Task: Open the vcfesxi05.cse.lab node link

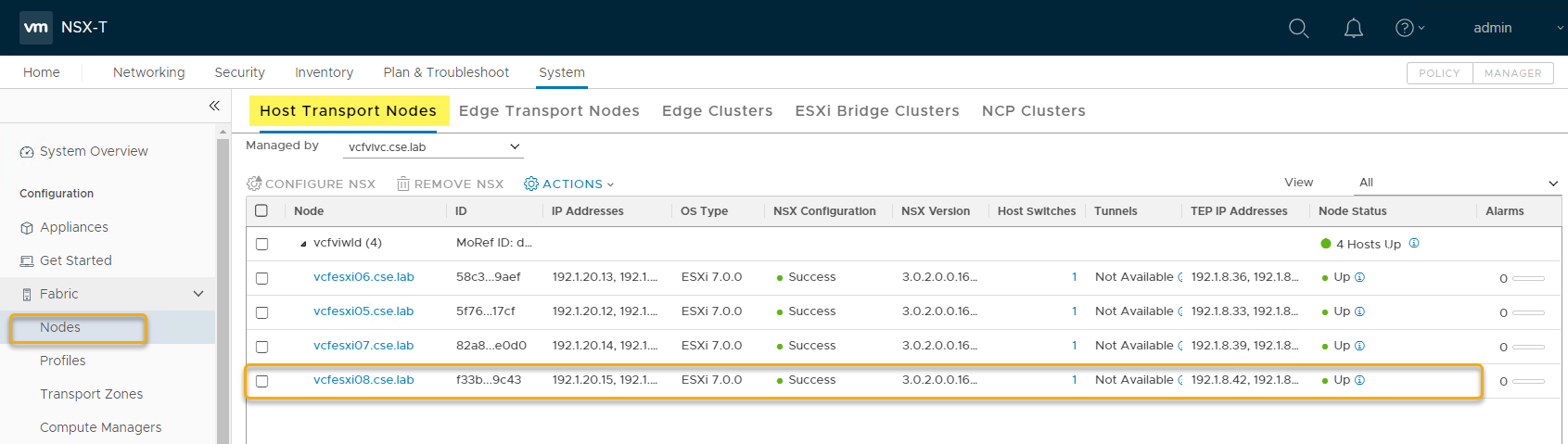Action: (363, 311)
